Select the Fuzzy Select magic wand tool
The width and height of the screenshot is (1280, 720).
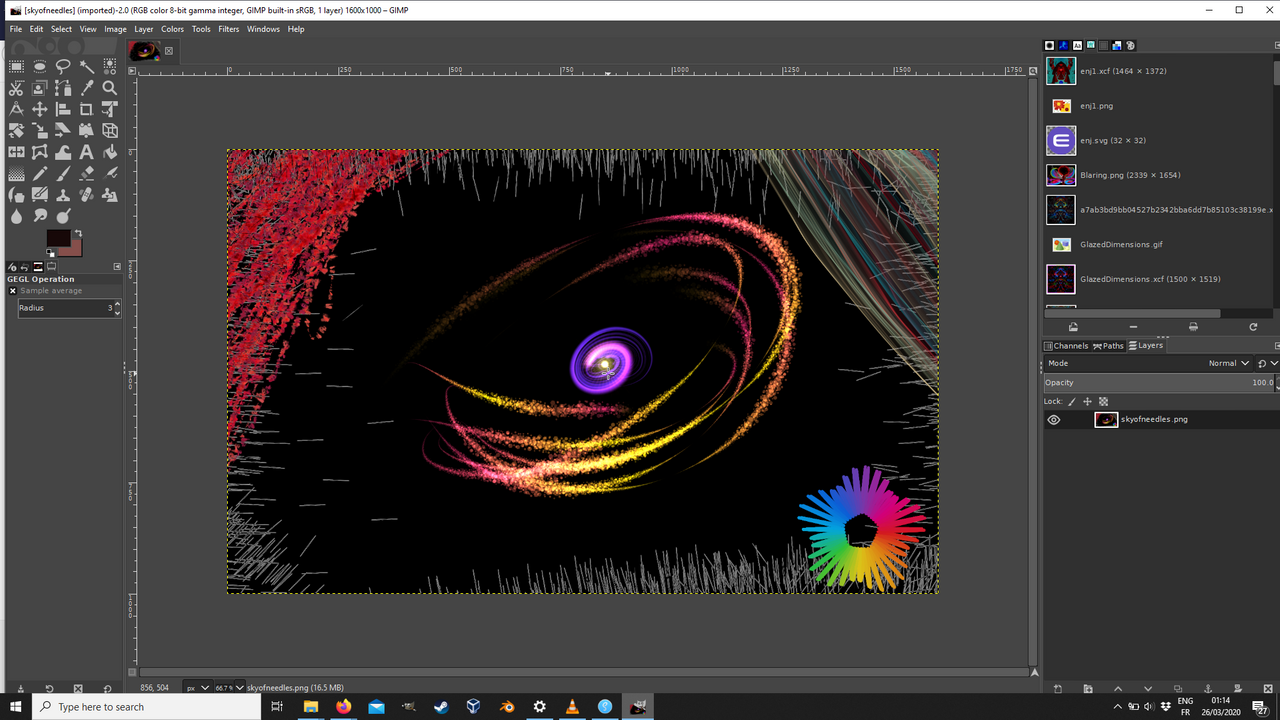[87, 66]
